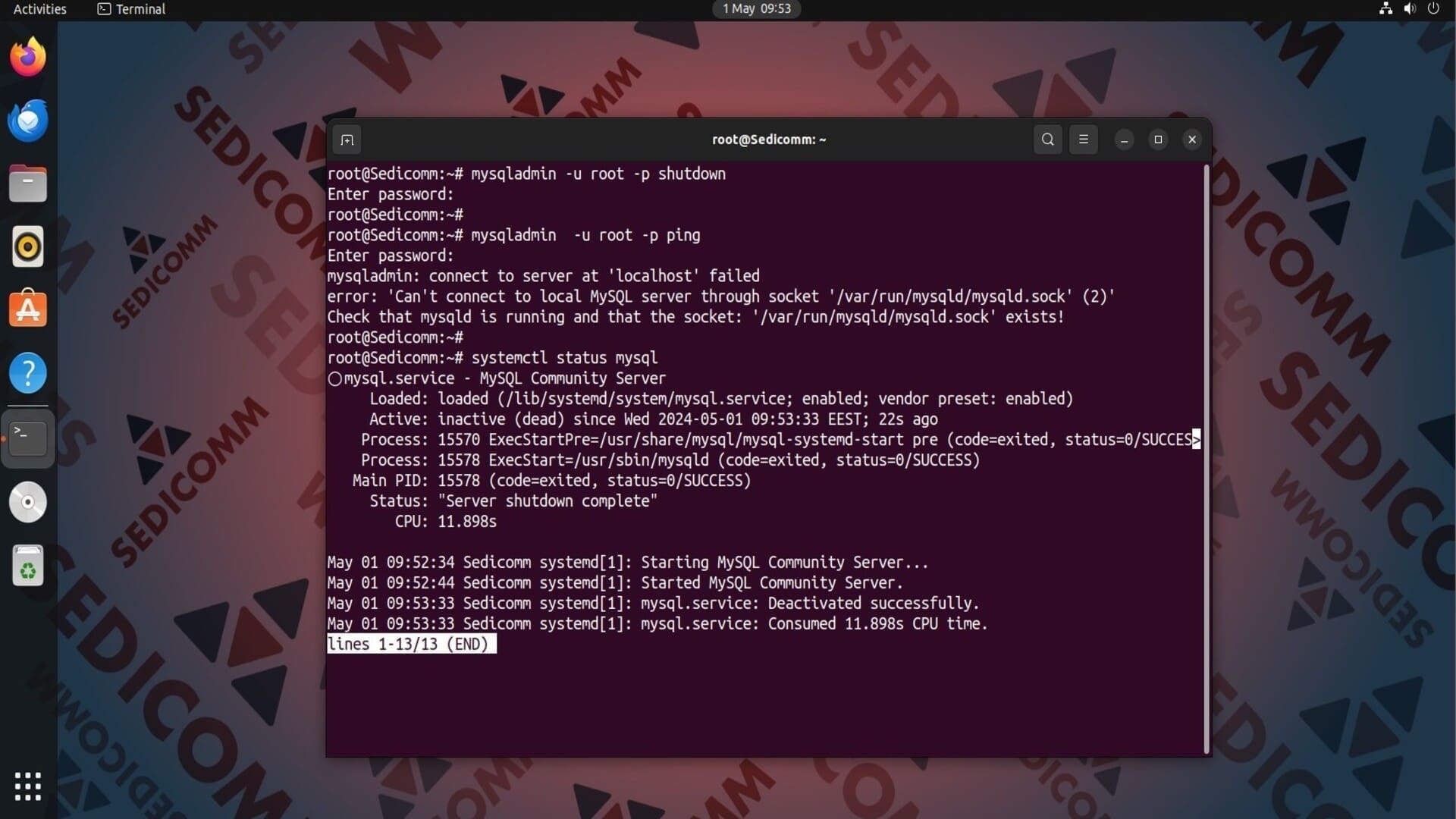Open clock calendar showing 1 May 09:53
The image size is (1456, 819).
point(756,9)
